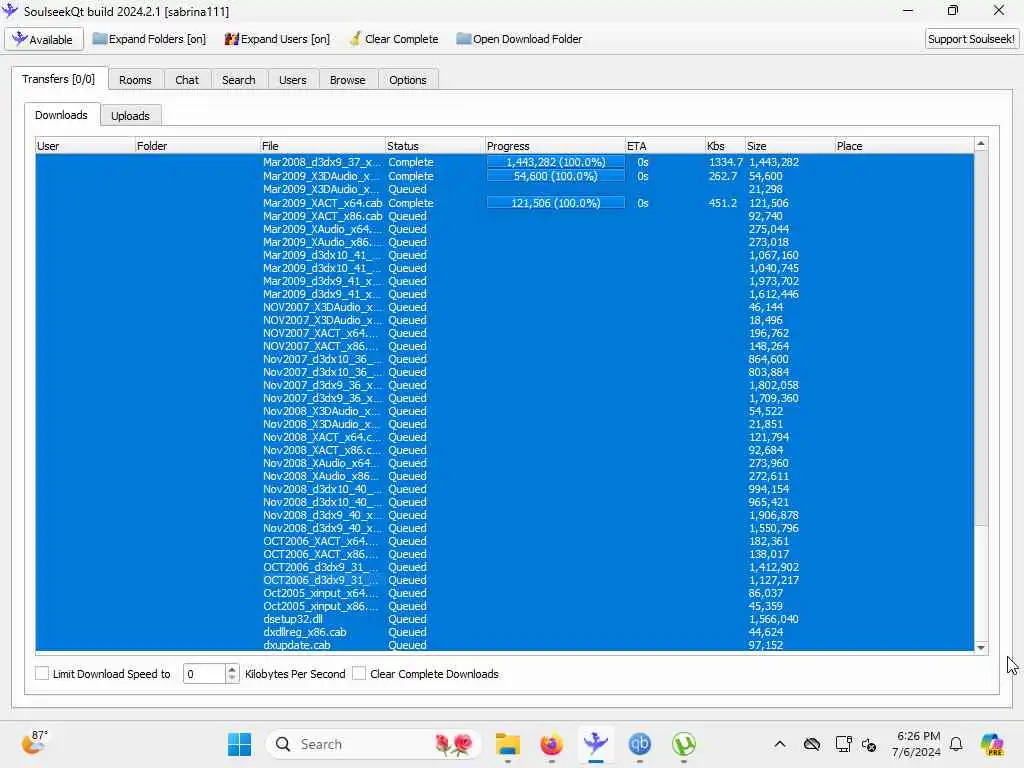Open Firefox from taskbar
The image size is (1024, 768).
click(552, 744)
